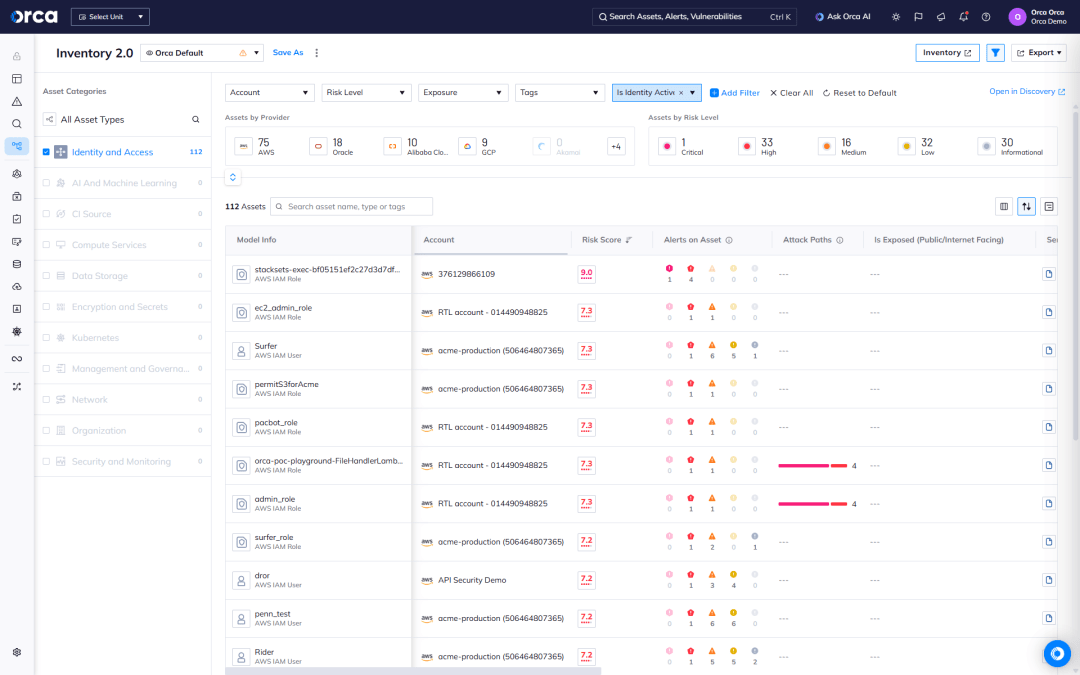The height and width of the screenshot is (675, 1080).
Task: Click the horizontal scrollbar below the table
Action: pyautogui.click(x=413, y=671)
